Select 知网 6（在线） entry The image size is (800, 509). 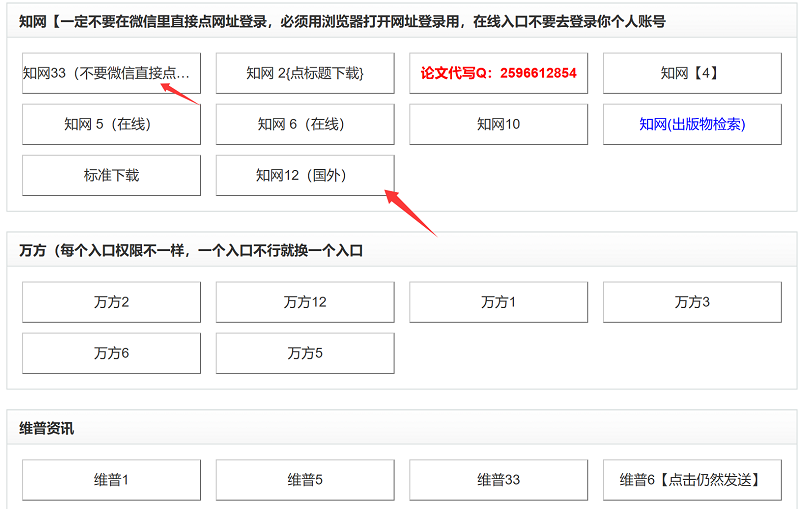(x=305, y=124)
